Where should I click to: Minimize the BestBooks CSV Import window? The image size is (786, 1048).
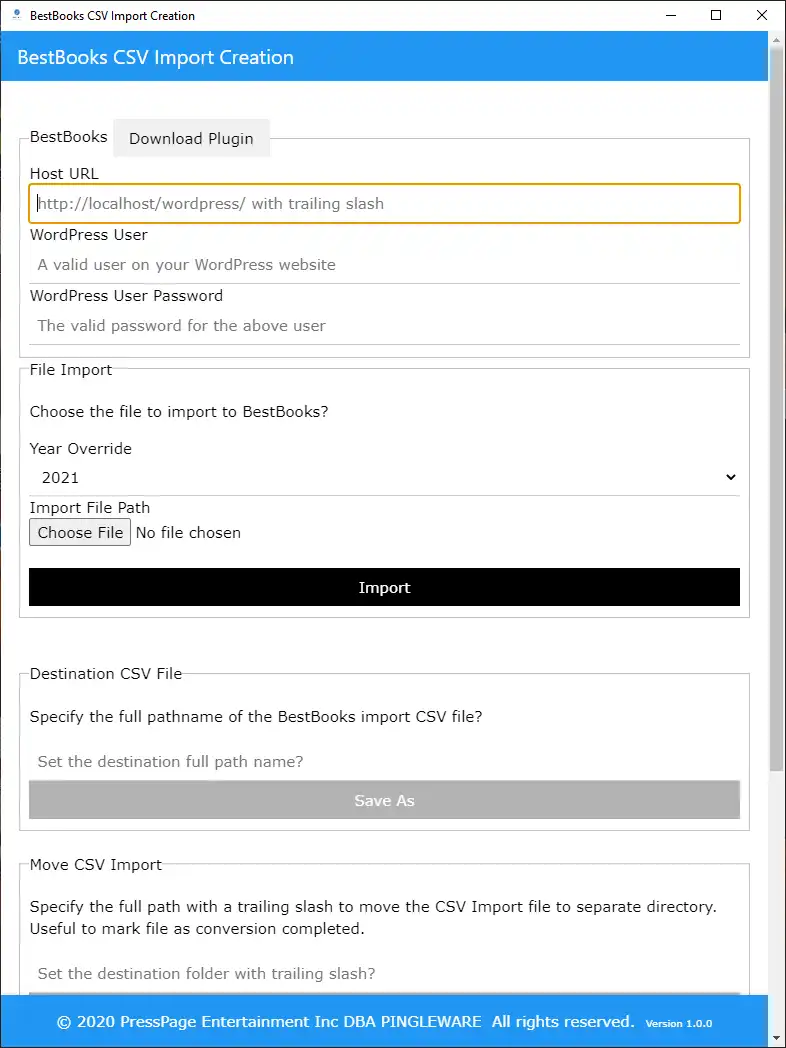point(668,15)
